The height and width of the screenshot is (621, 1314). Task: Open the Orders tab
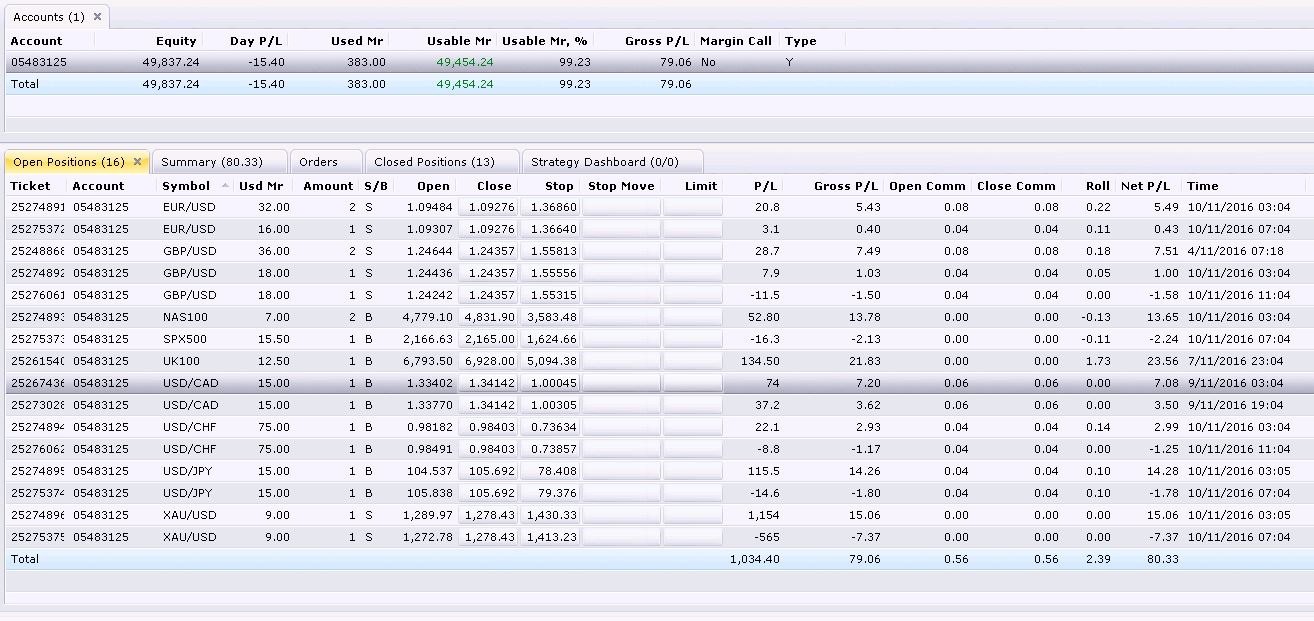tap(326, 162)
